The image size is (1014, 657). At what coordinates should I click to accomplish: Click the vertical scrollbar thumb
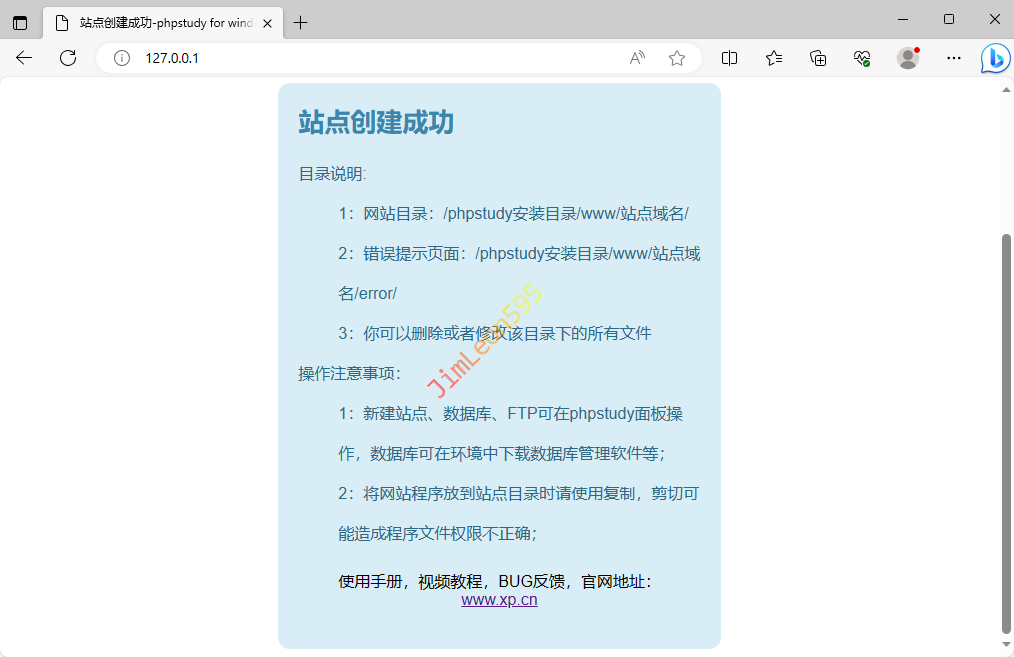pos(1006,430)
